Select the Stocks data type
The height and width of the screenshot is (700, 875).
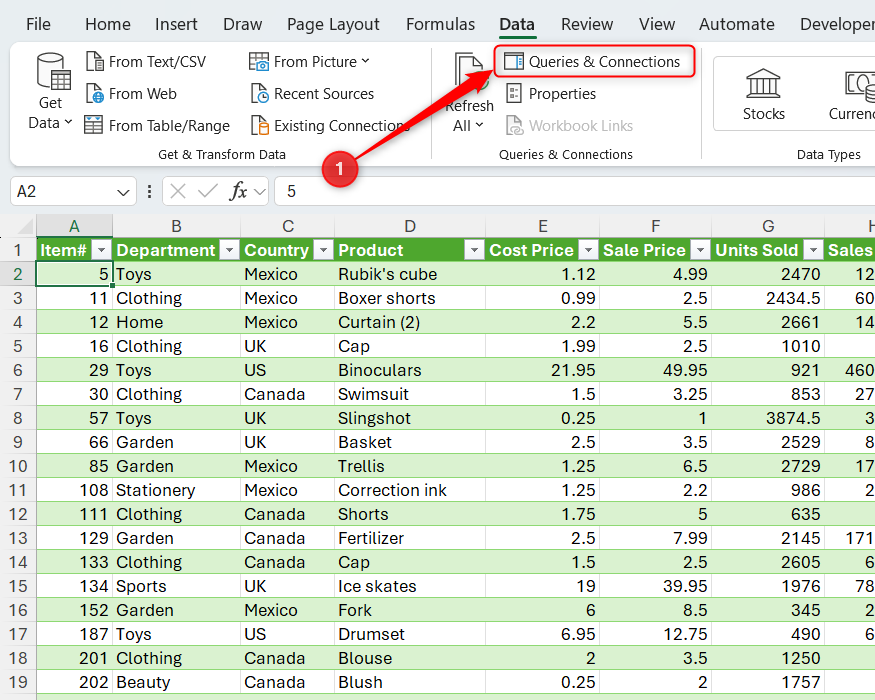coord(763,94)
